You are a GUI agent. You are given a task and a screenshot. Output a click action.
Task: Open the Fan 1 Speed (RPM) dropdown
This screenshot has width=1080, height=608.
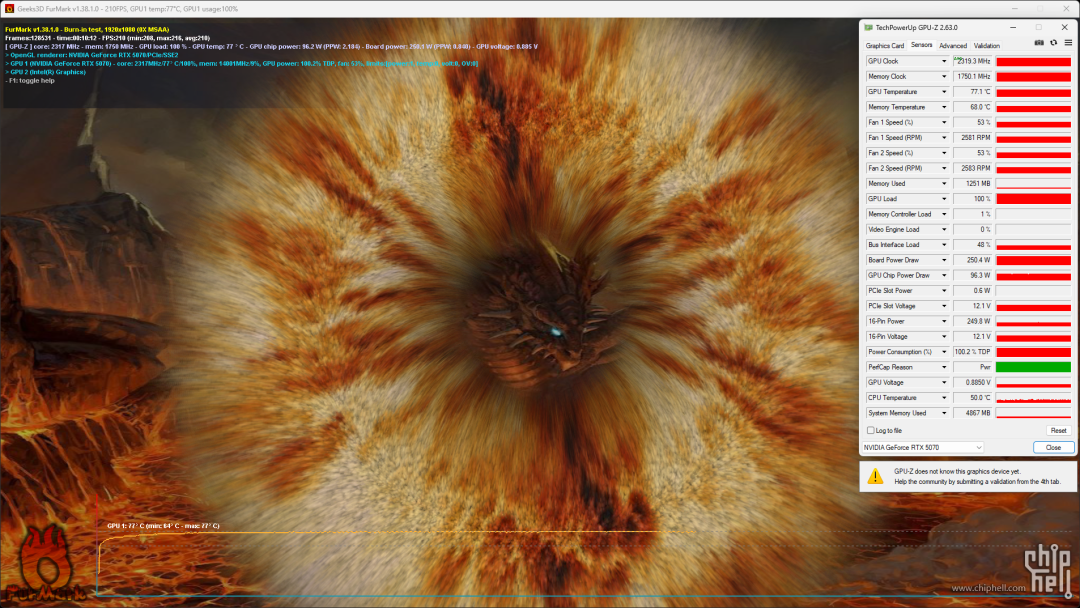click(944, 138)
